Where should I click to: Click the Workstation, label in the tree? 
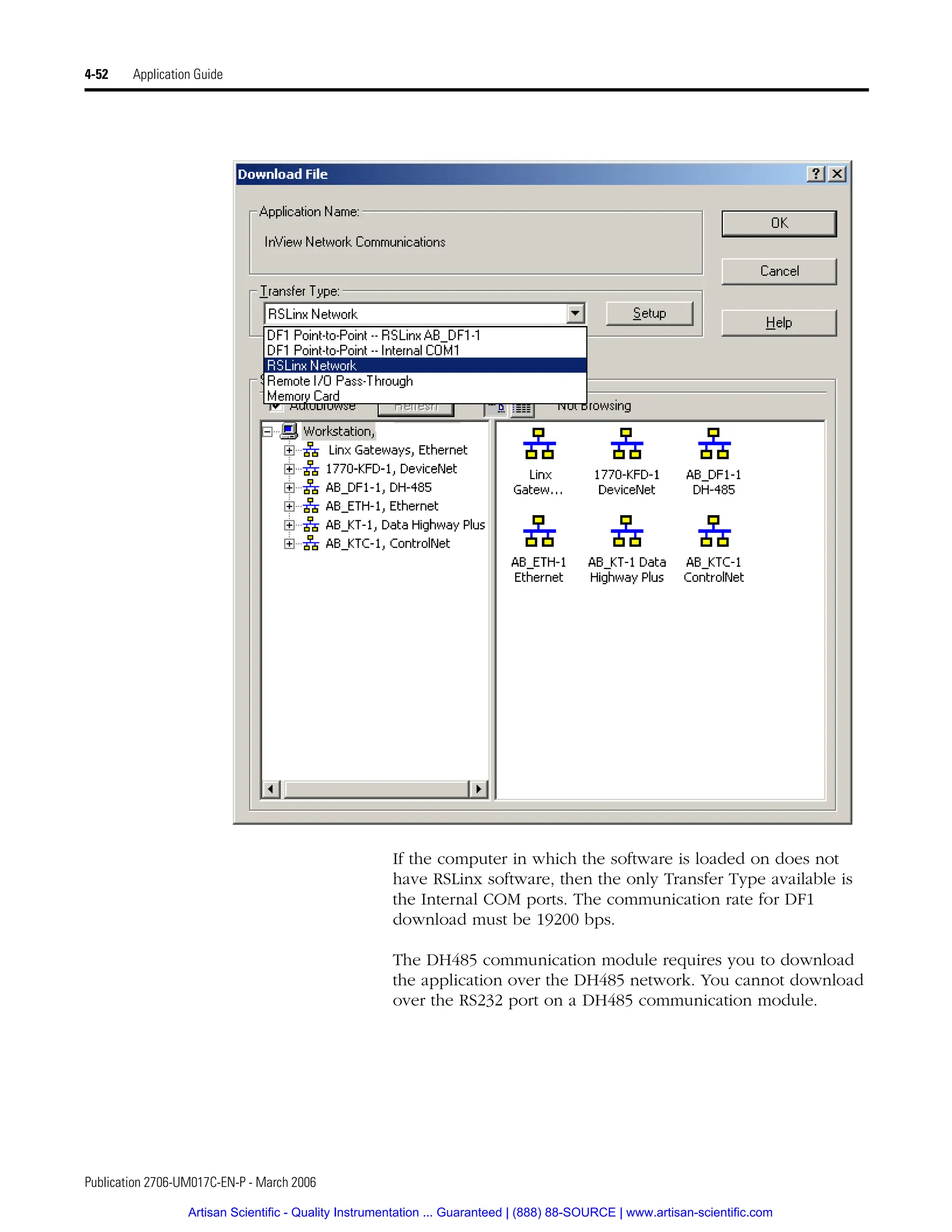point(339,431)
